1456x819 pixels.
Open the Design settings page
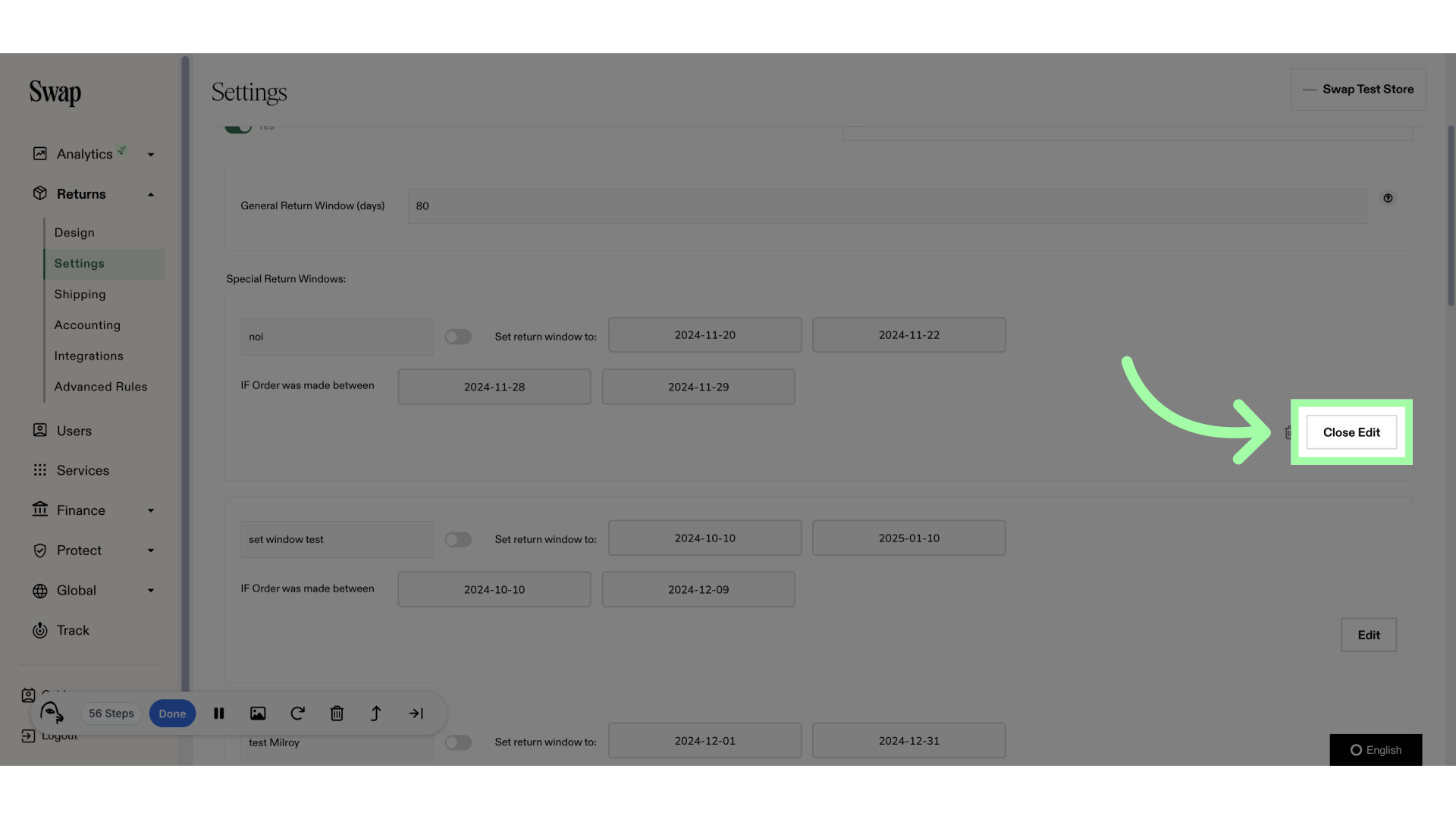coord(74,233)
